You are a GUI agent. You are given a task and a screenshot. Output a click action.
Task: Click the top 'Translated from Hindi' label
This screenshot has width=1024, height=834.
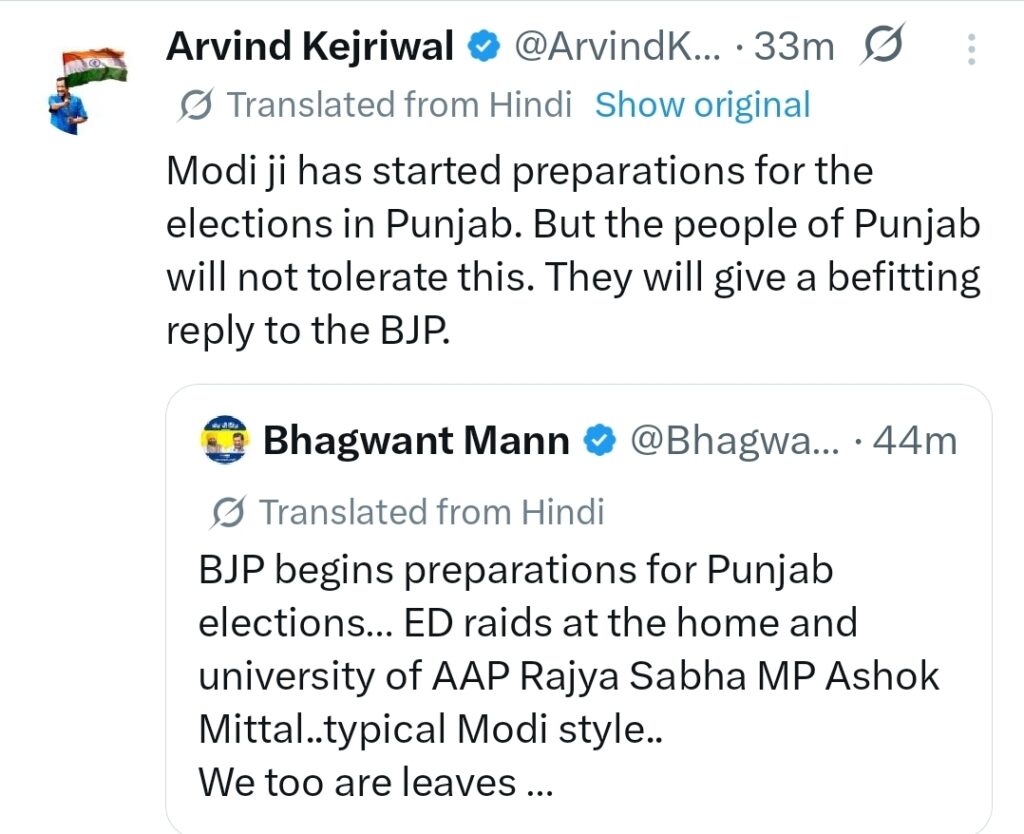[x=399, y=104]
